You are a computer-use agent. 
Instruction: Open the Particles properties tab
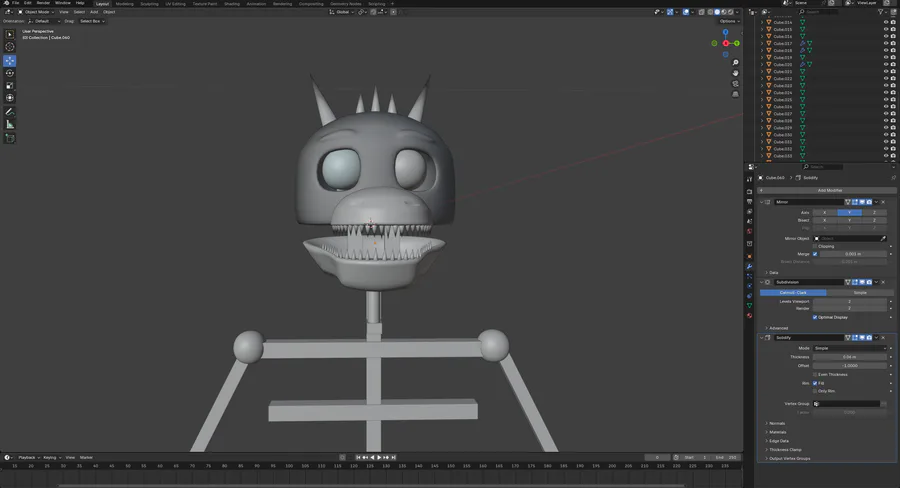point(749,276)
